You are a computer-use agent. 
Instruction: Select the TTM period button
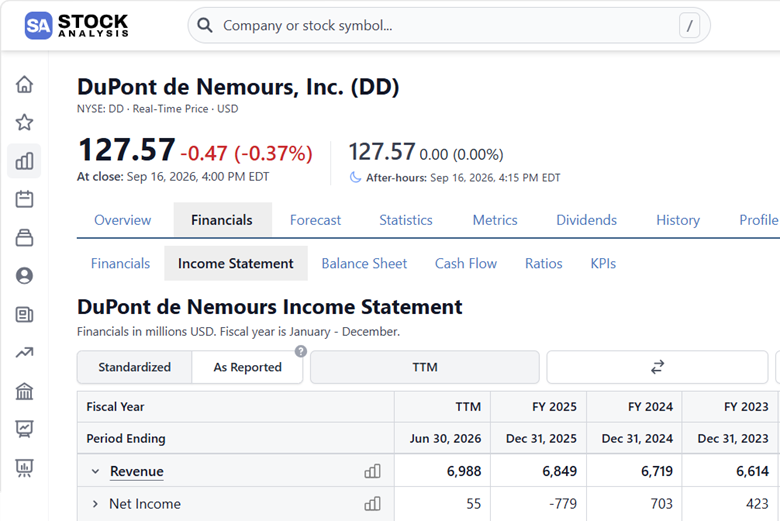coord(425,367)
